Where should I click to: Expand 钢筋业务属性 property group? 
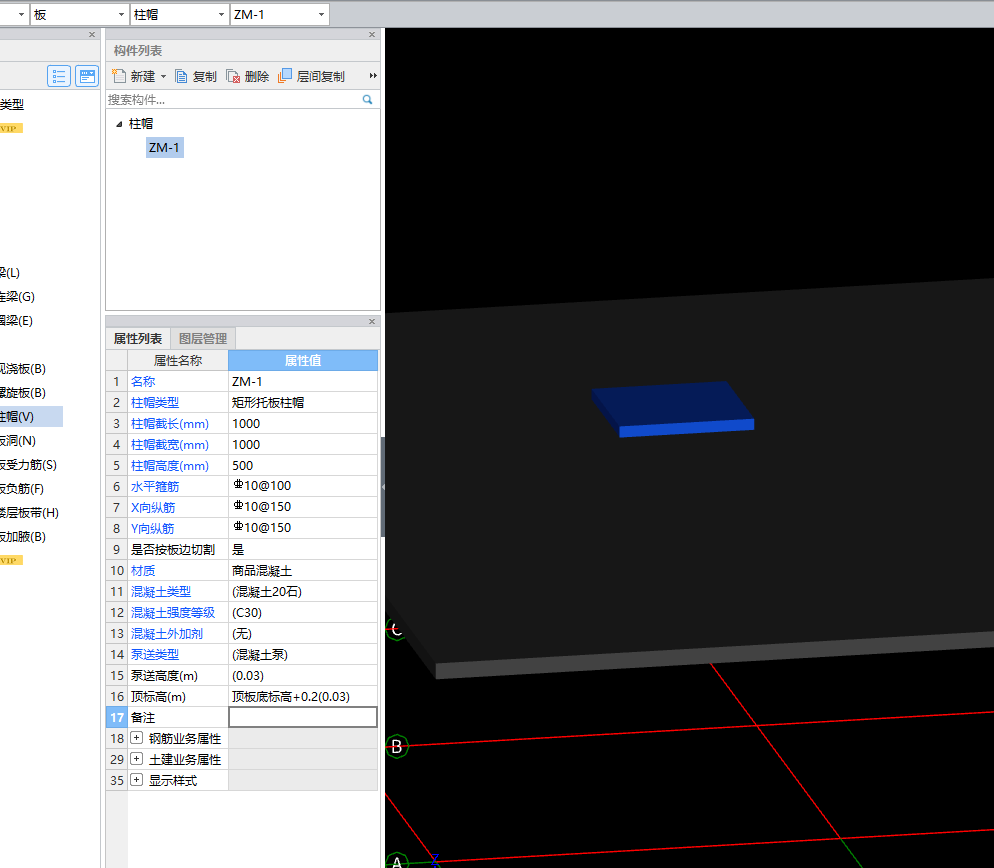pos(136,738)
